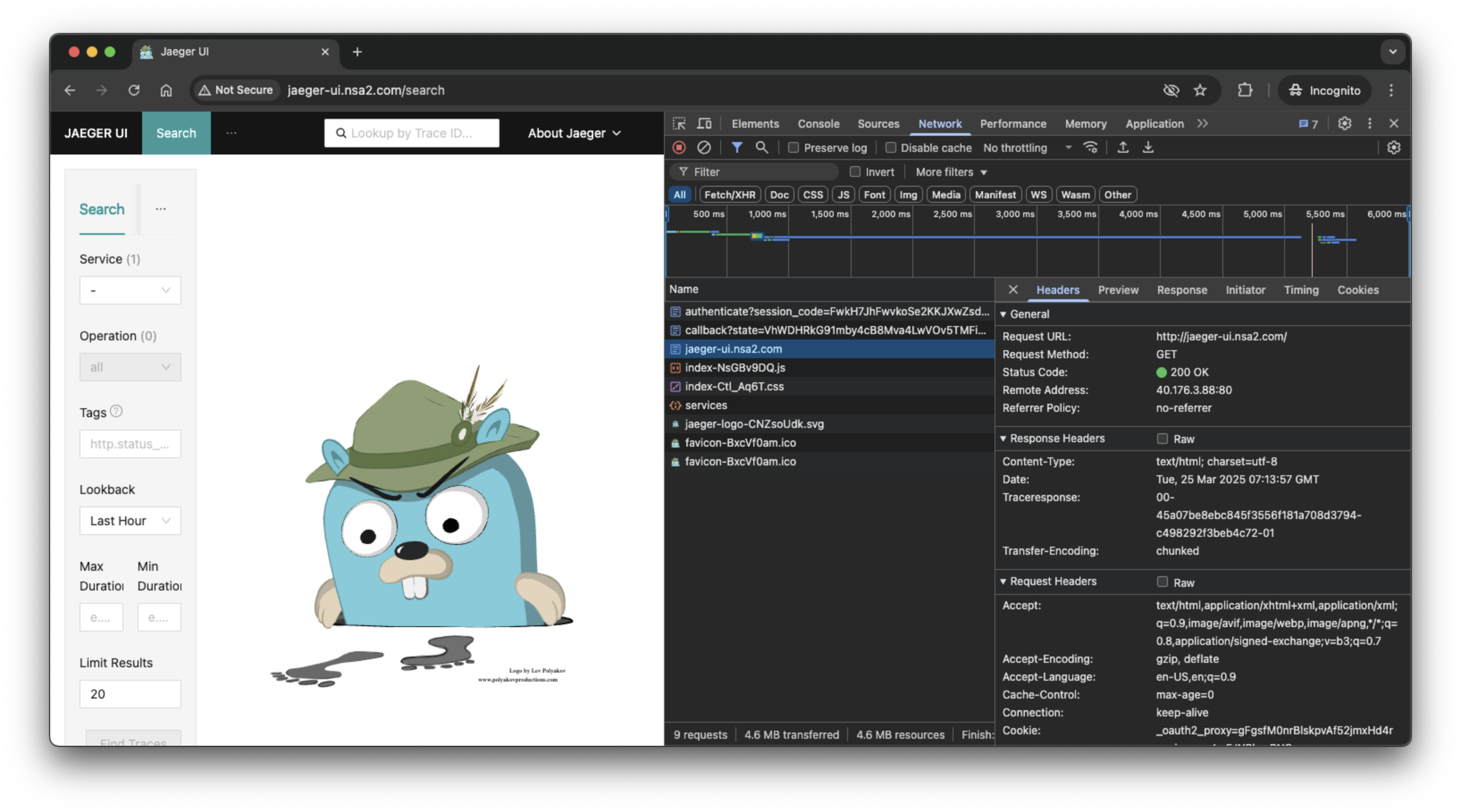
Task: Click the Lookup by Trace ID field
Action: pyautogui.click(x=411, y=133)
